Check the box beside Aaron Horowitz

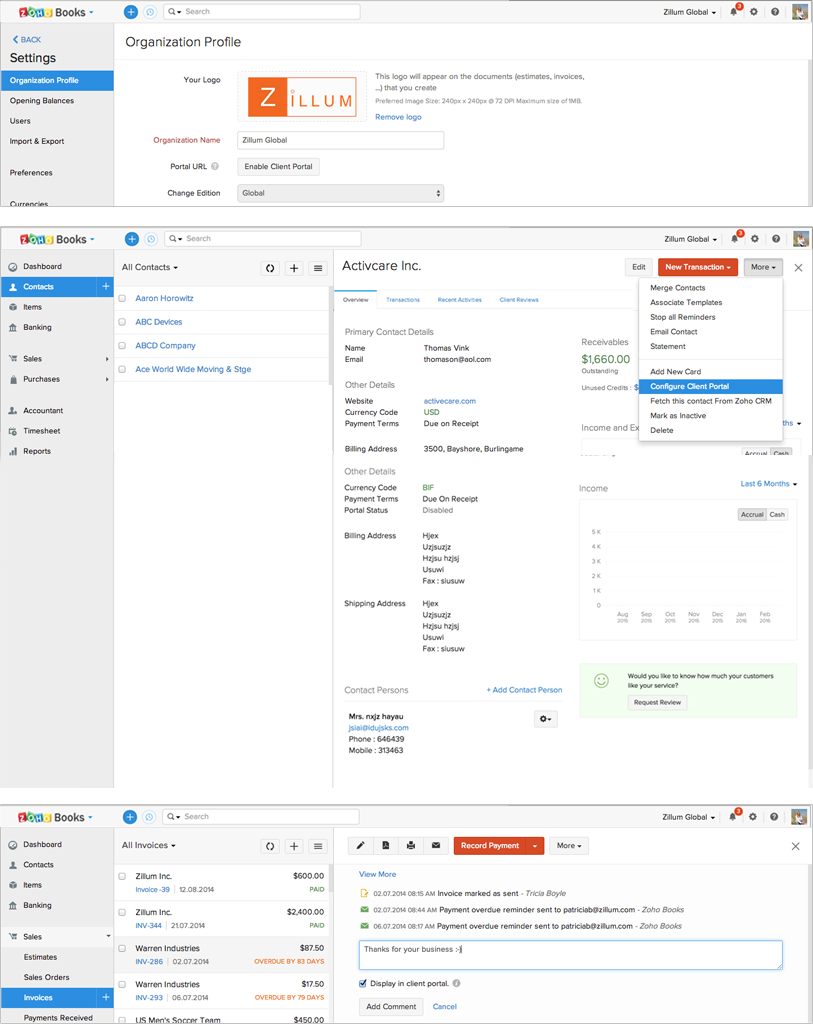click(122, 299)
